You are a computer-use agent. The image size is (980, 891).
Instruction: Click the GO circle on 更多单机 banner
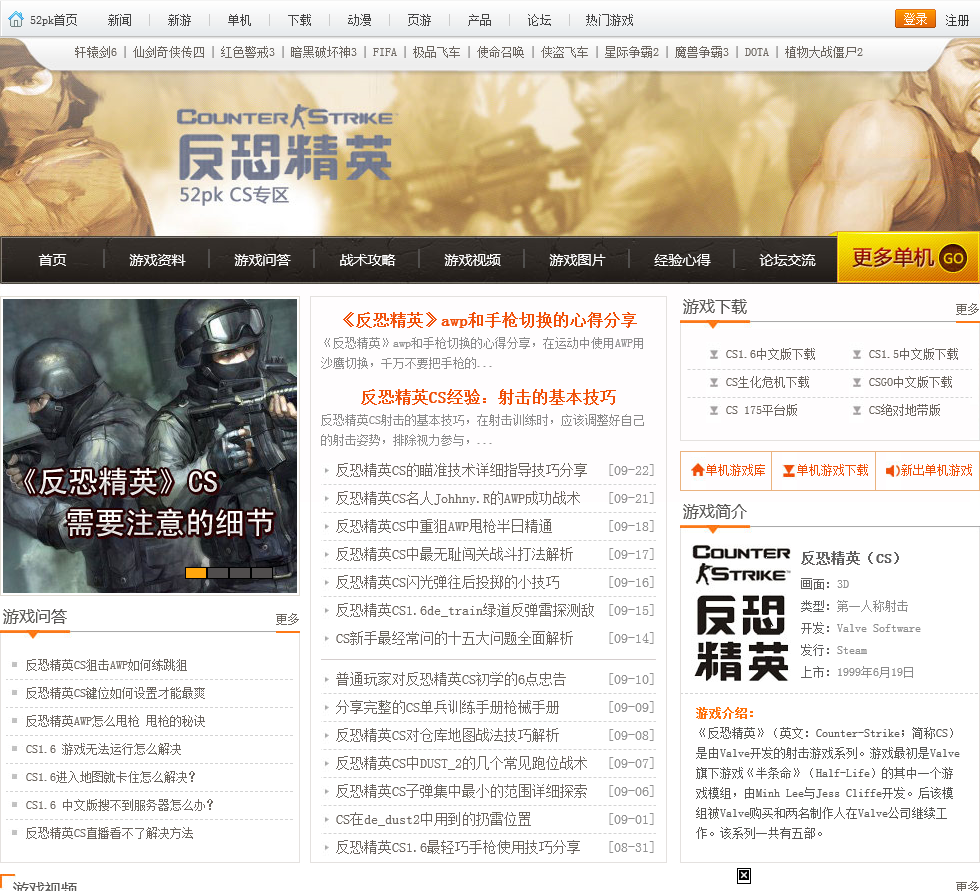point(952,258)
